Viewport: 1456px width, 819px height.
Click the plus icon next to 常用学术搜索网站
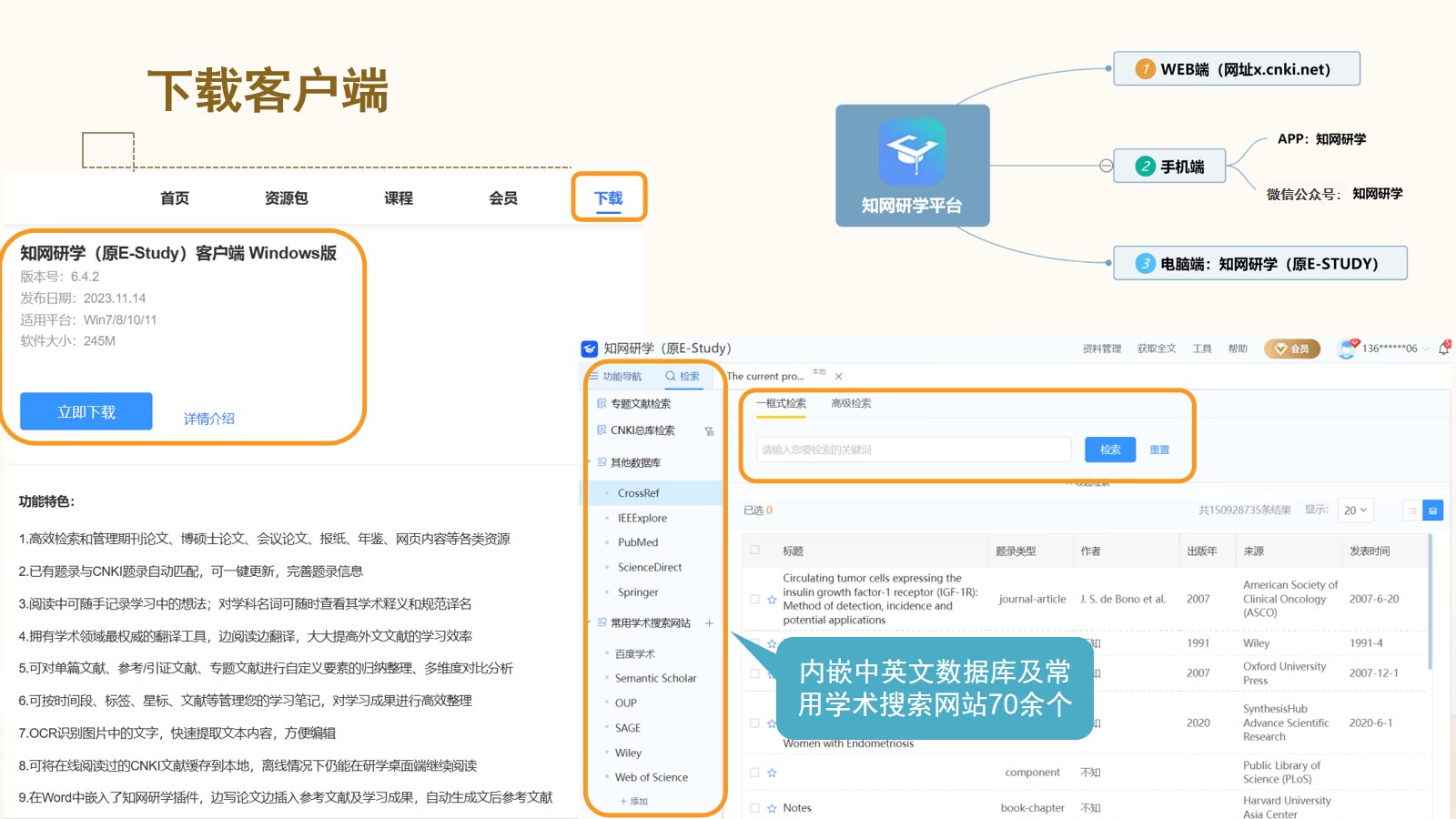(x=709, y=623)
